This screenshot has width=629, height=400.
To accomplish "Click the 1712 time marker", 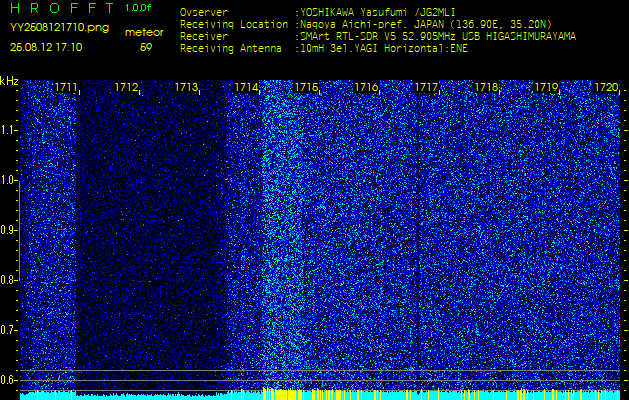I will (126, 87).
